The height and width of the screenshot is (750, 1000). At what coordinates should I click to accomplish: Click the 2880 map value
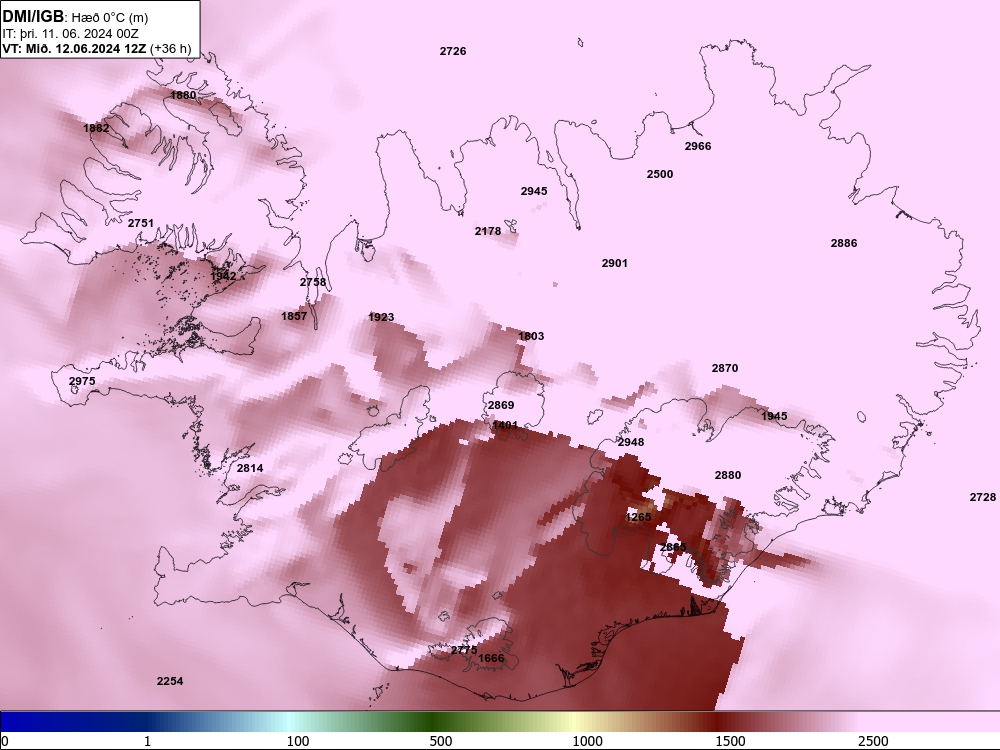[x=728, y=475]
